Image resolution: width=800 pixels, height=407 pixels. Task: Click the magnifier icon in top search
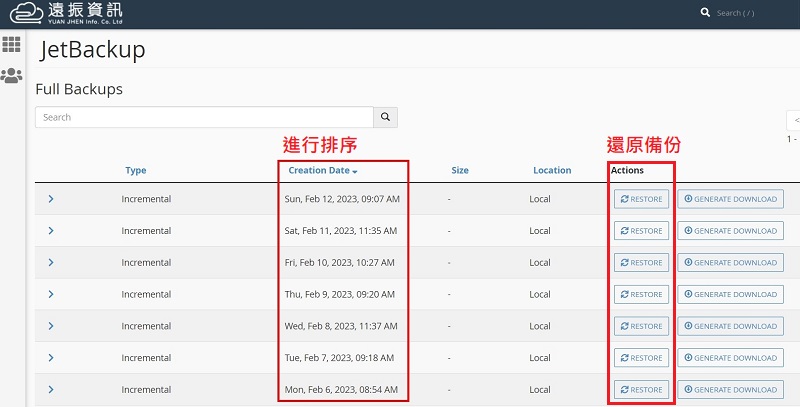click(705, 12)
